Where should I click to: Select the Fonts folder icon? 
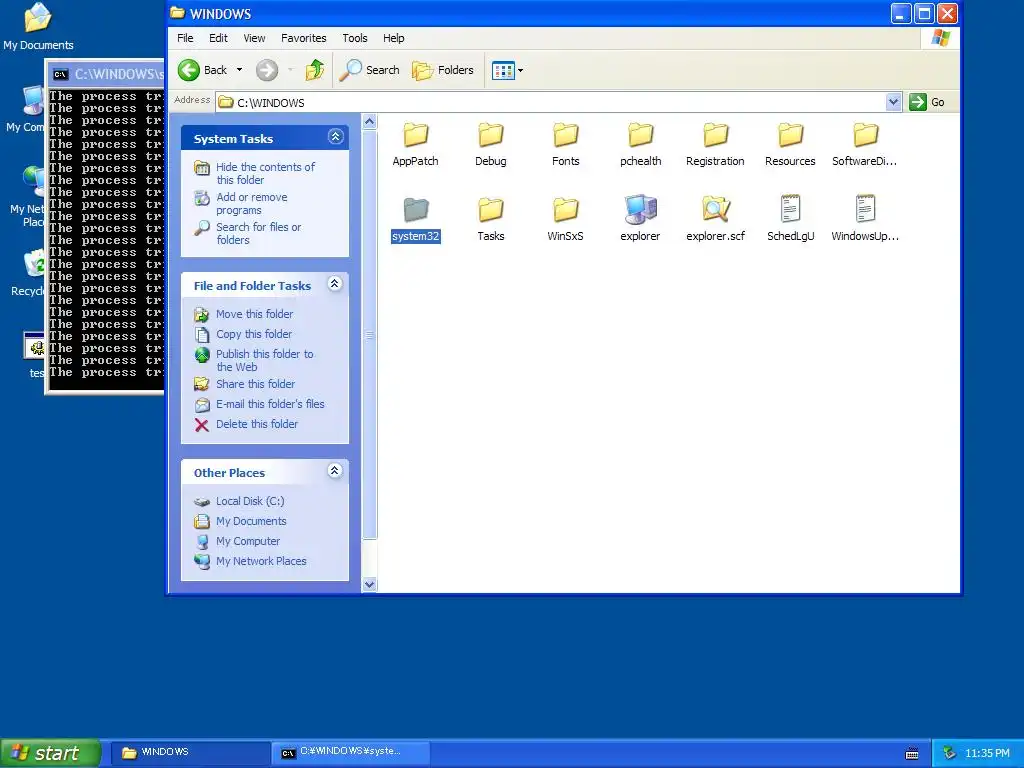tap(566, 135)
